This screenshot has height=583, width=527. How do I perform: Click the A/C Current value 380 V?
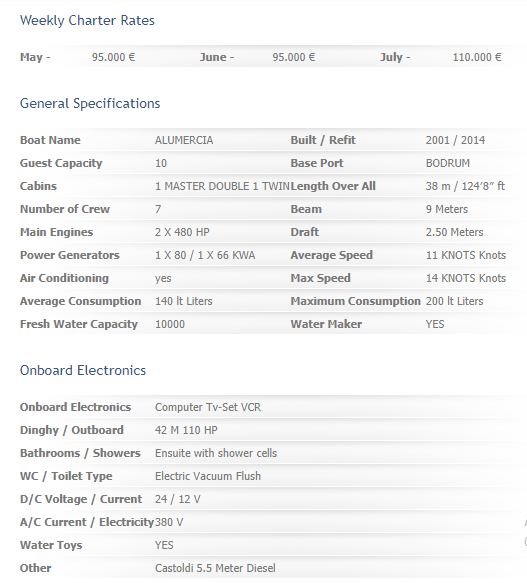169,522
